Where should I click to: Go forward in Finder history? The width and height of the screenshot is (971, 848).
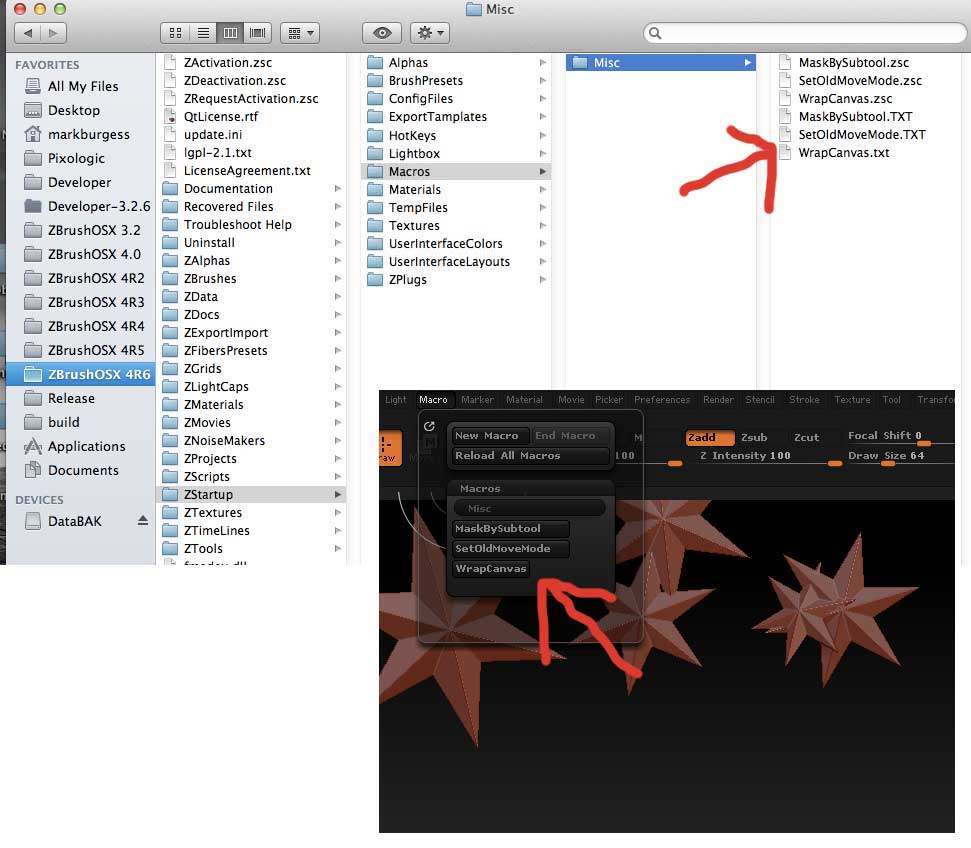pyautogui.click(x=54, y=33)
